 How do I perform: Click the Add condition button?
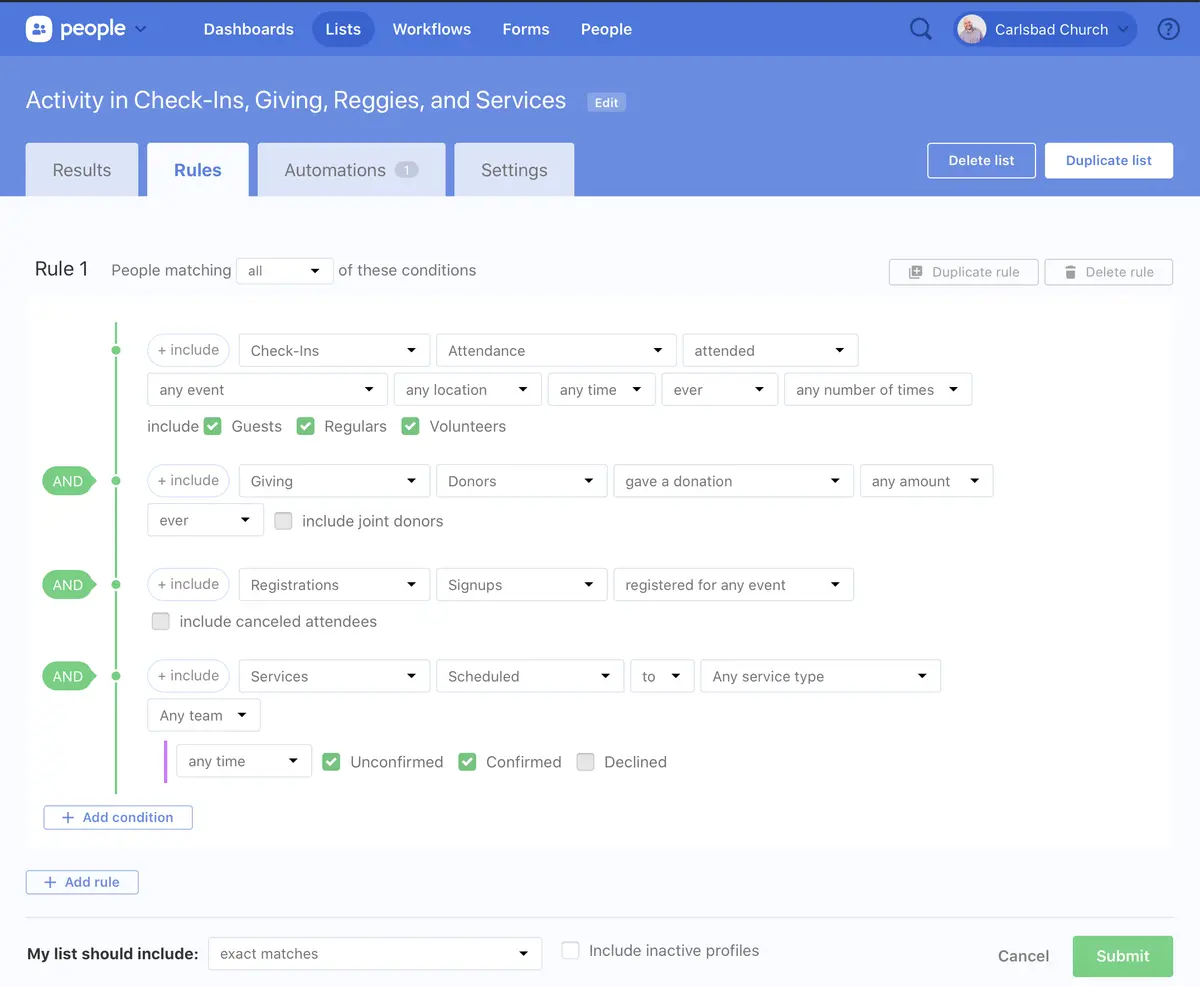(x=118, y=818)
